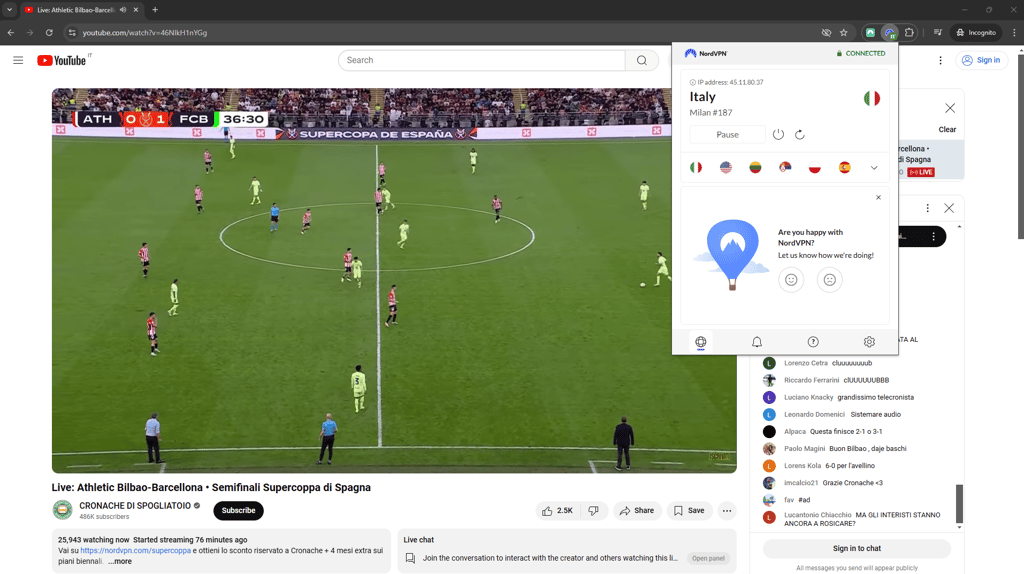Image resolution: width=1024 pixels, height=574 pixels.
Task: Connect to the Lithuania flag server
Action: coord(755,167)
